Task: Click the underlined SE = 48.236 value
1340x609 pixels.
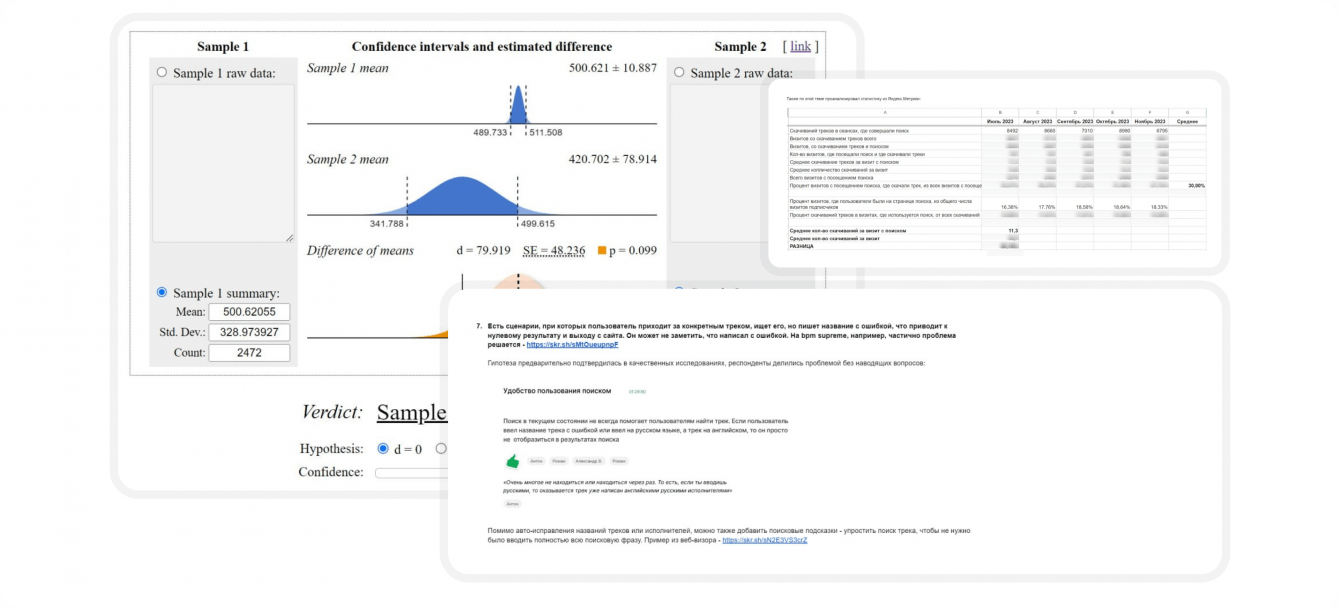Action: (554, 250)
